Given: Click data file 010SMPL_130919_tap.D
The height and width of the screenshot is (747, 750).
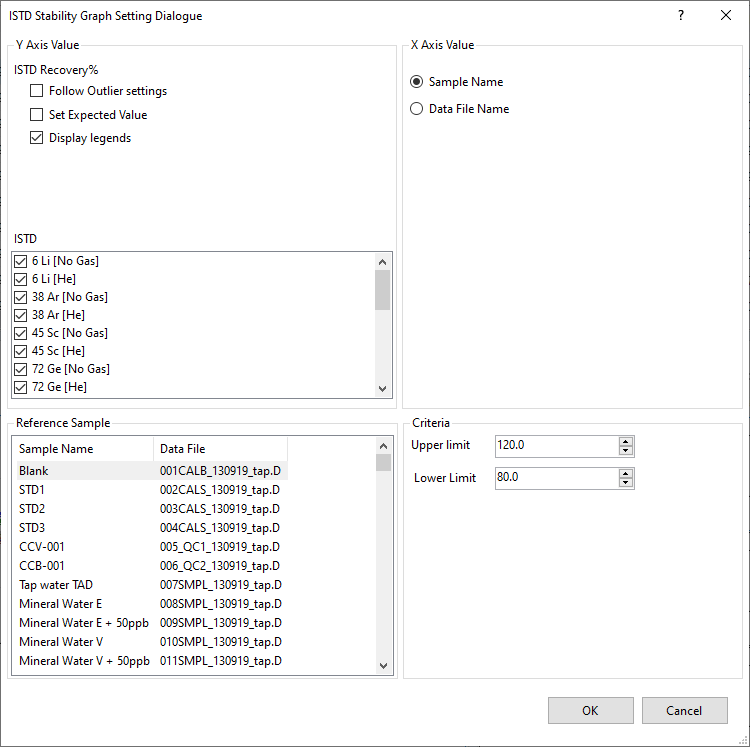Looking at the screenshot, I should coord(221,642).
